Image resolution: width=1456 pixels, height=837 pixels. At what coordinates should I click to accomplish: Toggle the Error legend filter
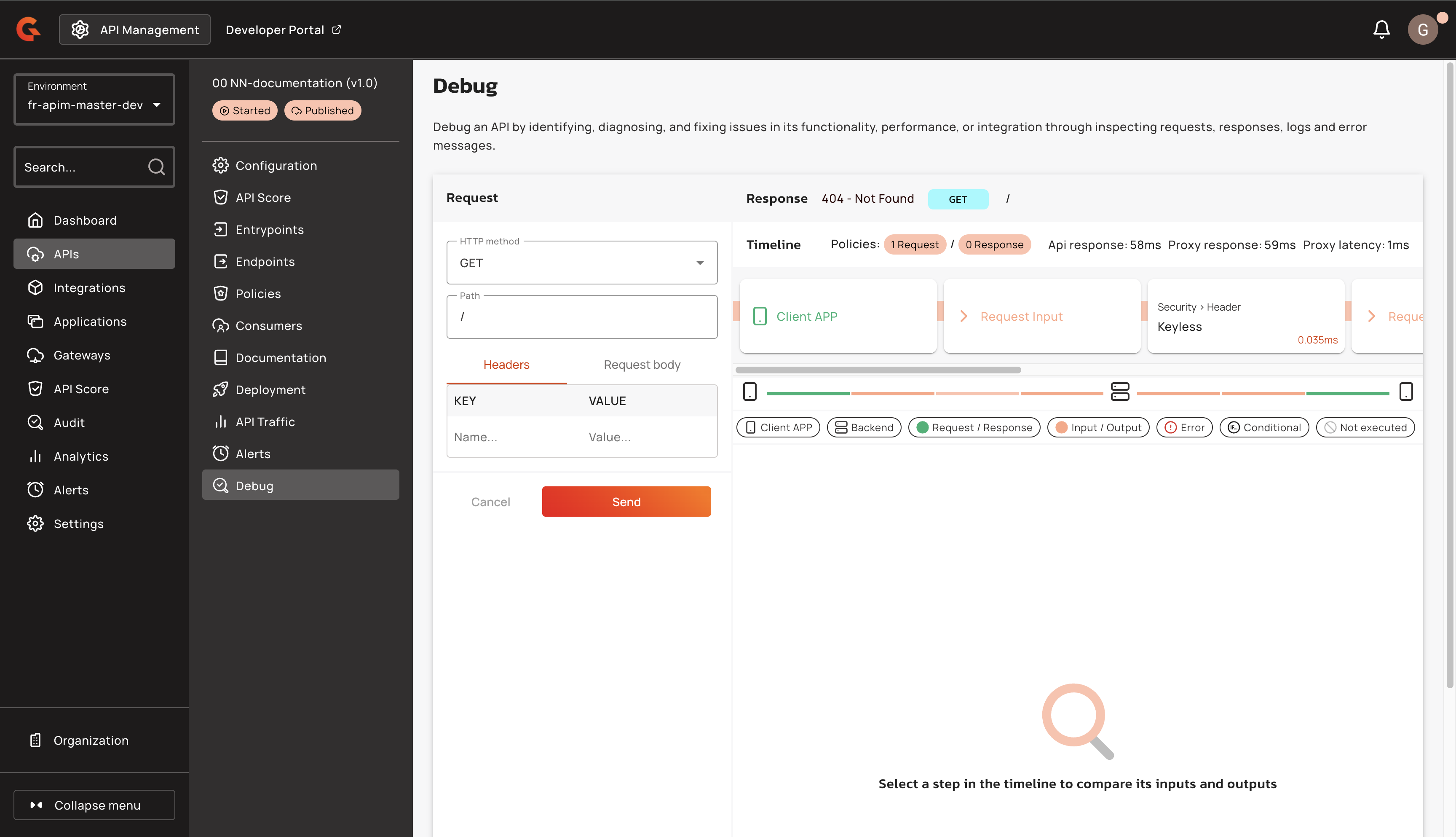[1184, 427]
